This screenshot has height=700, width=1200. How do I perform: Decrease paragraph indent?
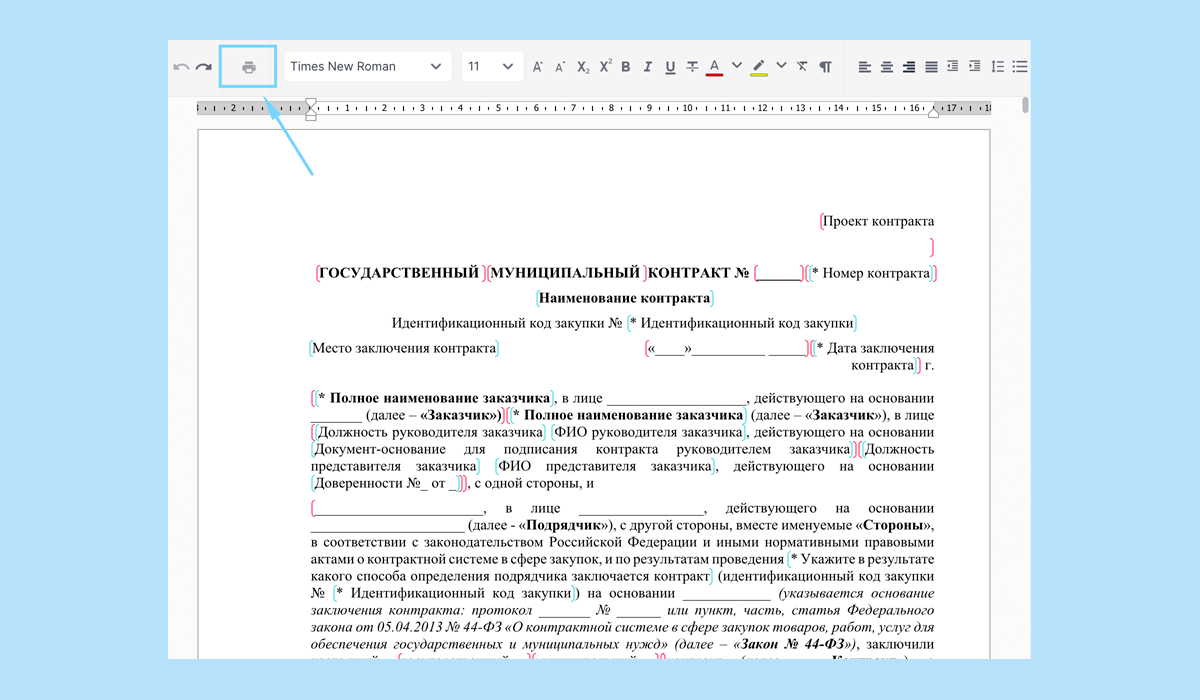(x=952, y=67)
